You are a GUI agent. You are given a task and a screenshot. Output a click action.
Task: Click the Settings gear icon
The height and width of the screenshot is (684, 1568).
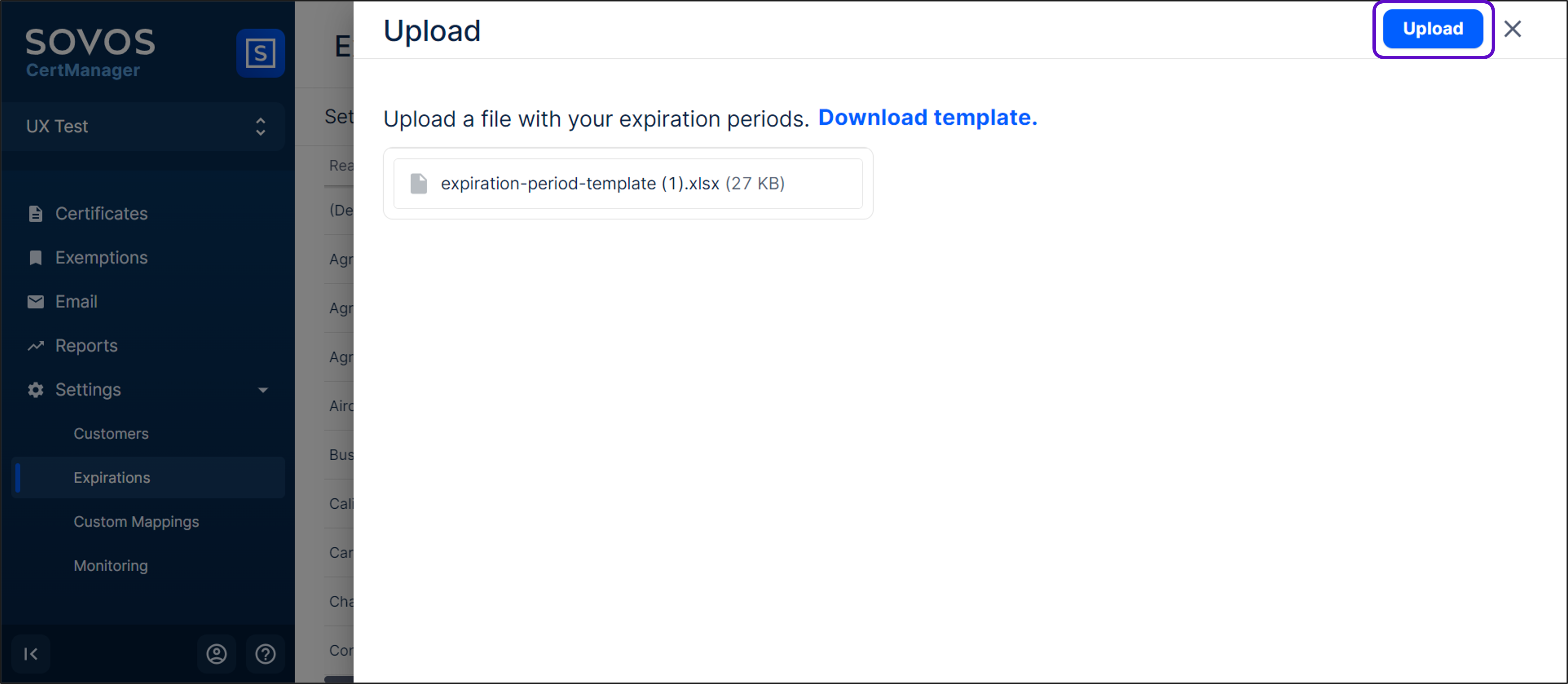(35, 390)
